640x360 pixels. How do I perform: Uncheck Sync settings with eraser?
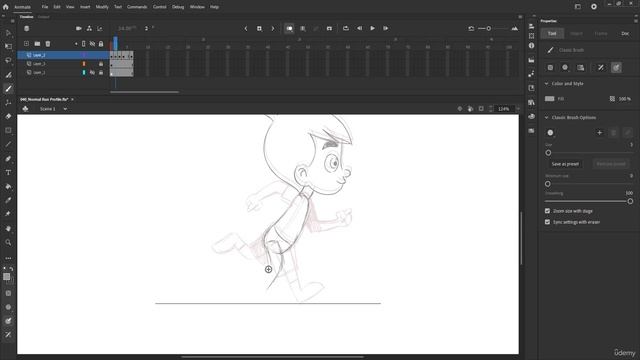coord(547,222)
